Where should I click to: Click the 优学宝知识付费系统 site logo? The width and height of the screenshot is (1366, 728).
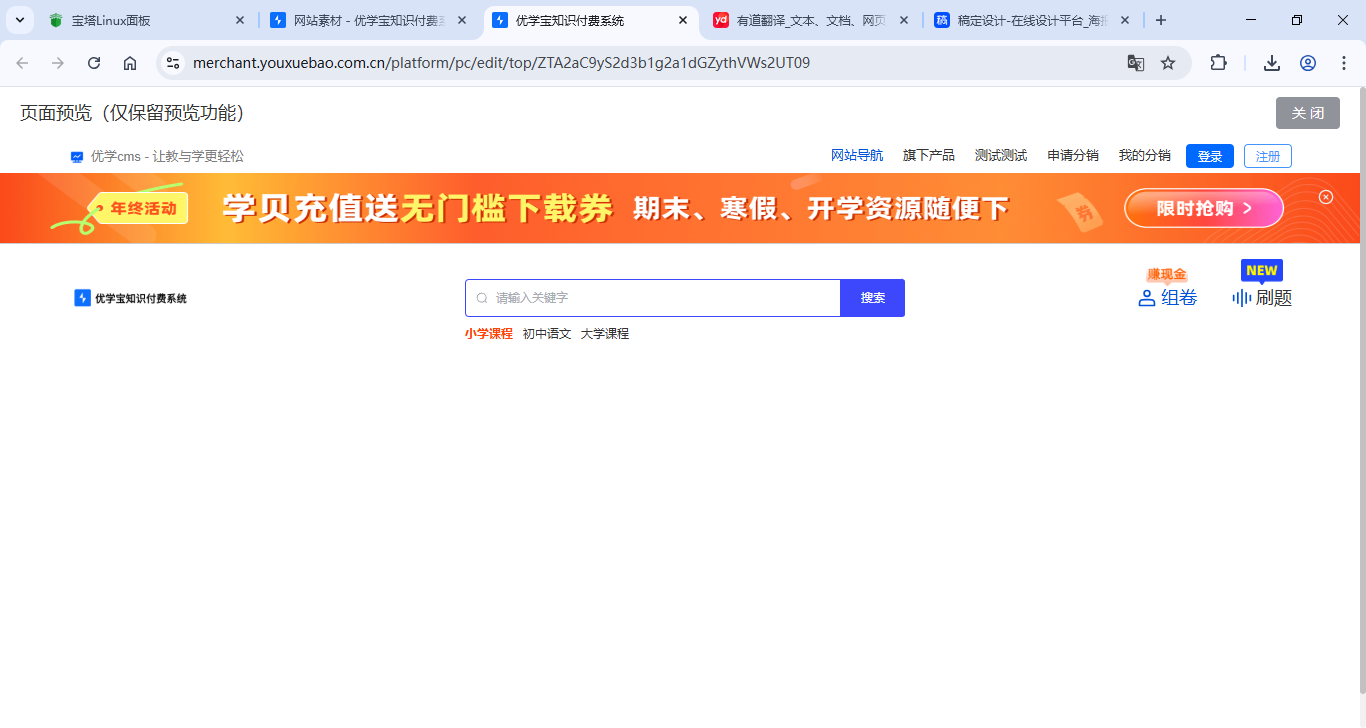pos(130,298)
